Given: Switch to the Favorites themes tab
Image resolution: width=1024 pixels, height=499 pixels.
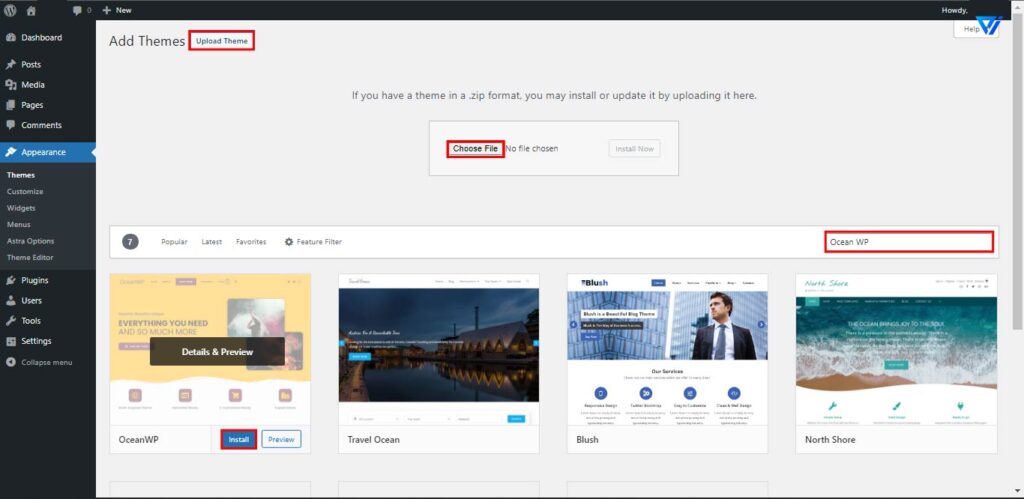Looking at the screenshot, I should (x=251, y=242).
